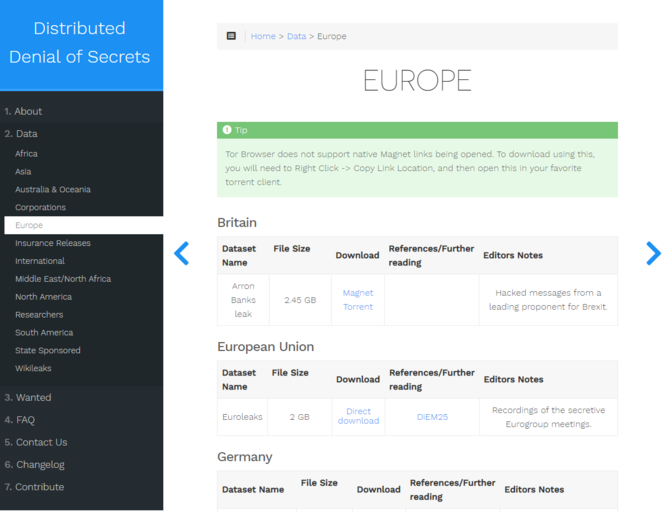This screenshot has width=670, height=512.
Task: Click the Tip info icon
Action: (x=227, y=130)
